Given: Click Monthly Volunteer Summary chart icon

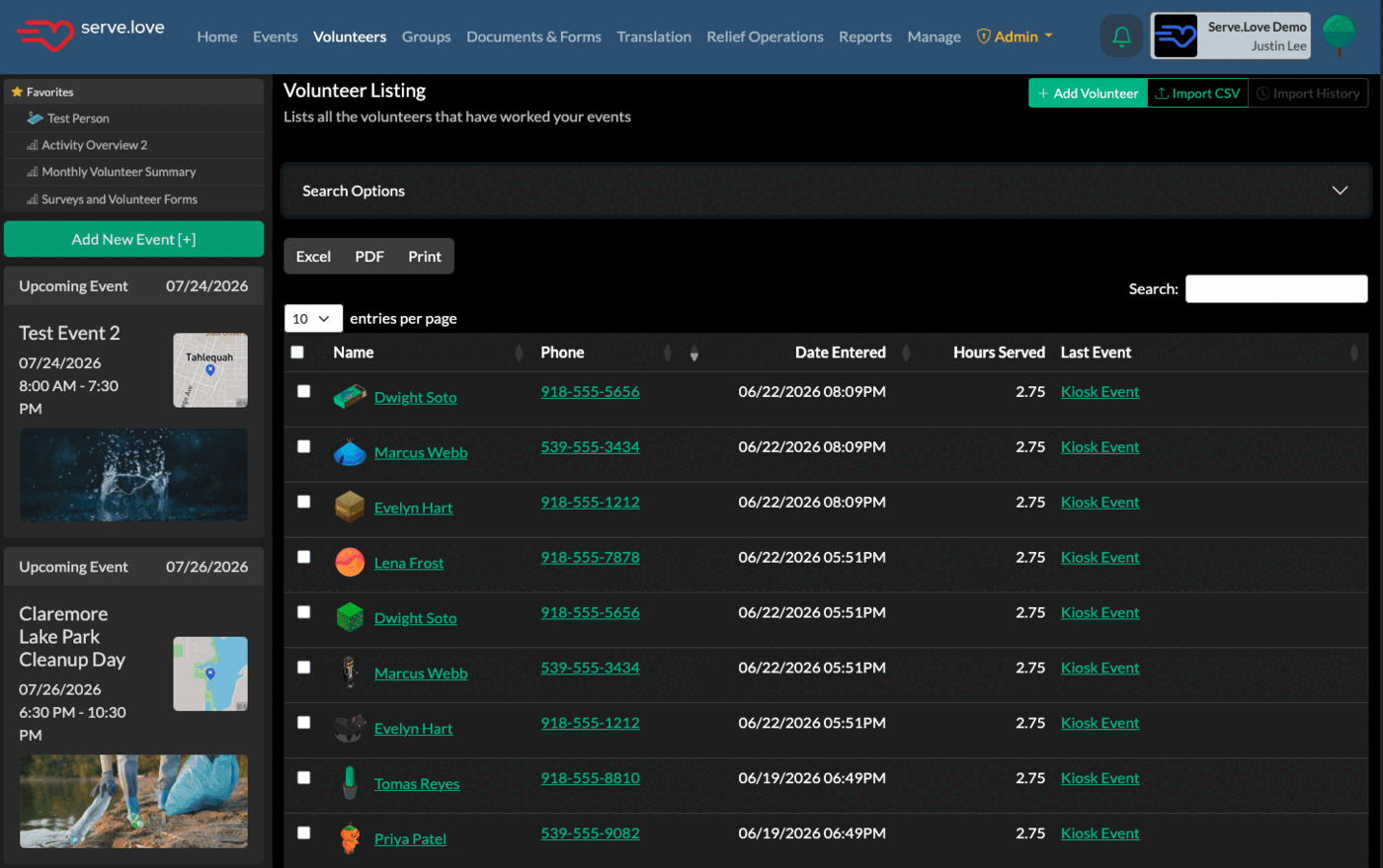Looking at the screenshot, I should click(x=33, y=172).
